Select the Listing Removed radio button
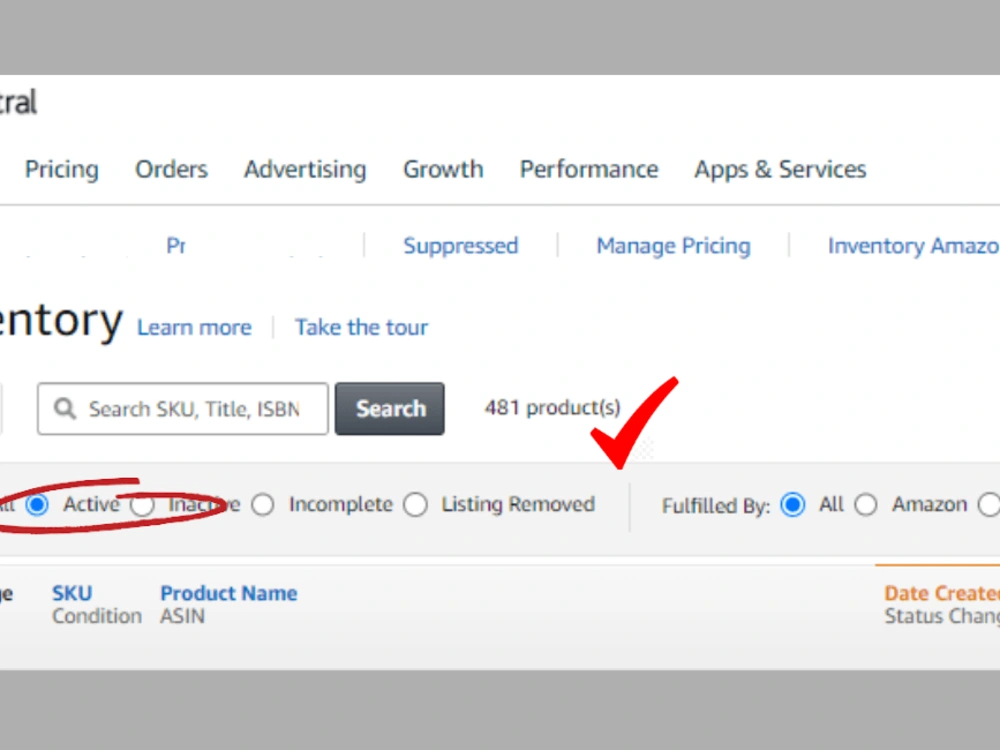 [x=415, y=505]
